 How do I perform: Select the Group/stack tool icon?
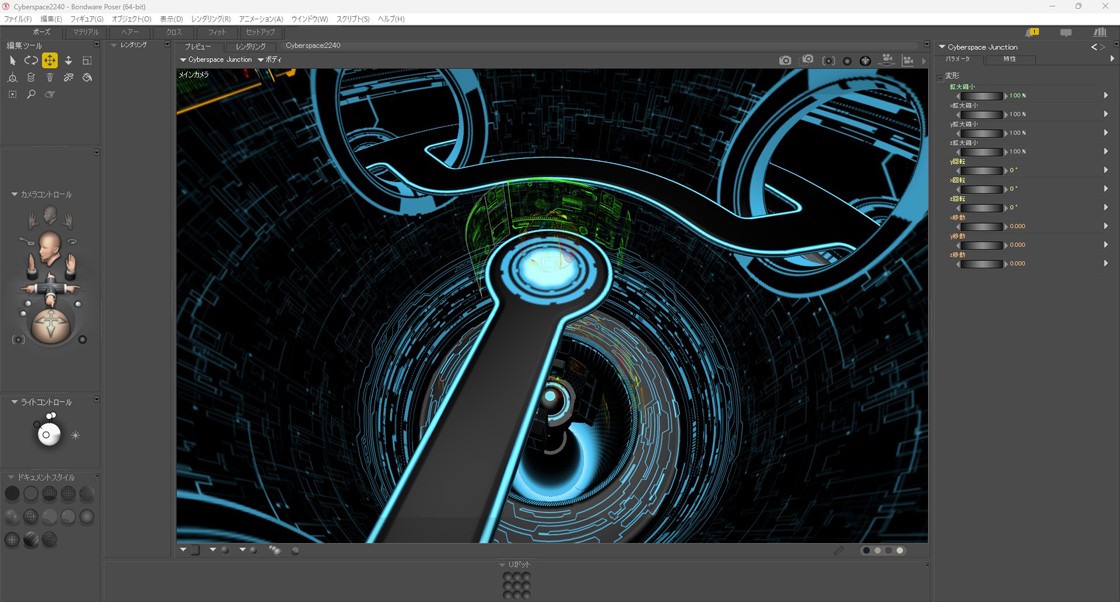click(31, 77)
